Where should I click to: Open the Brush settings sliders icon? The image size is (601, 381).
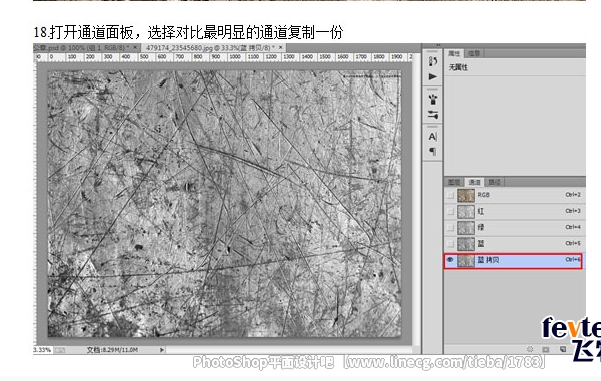point(432,114)
